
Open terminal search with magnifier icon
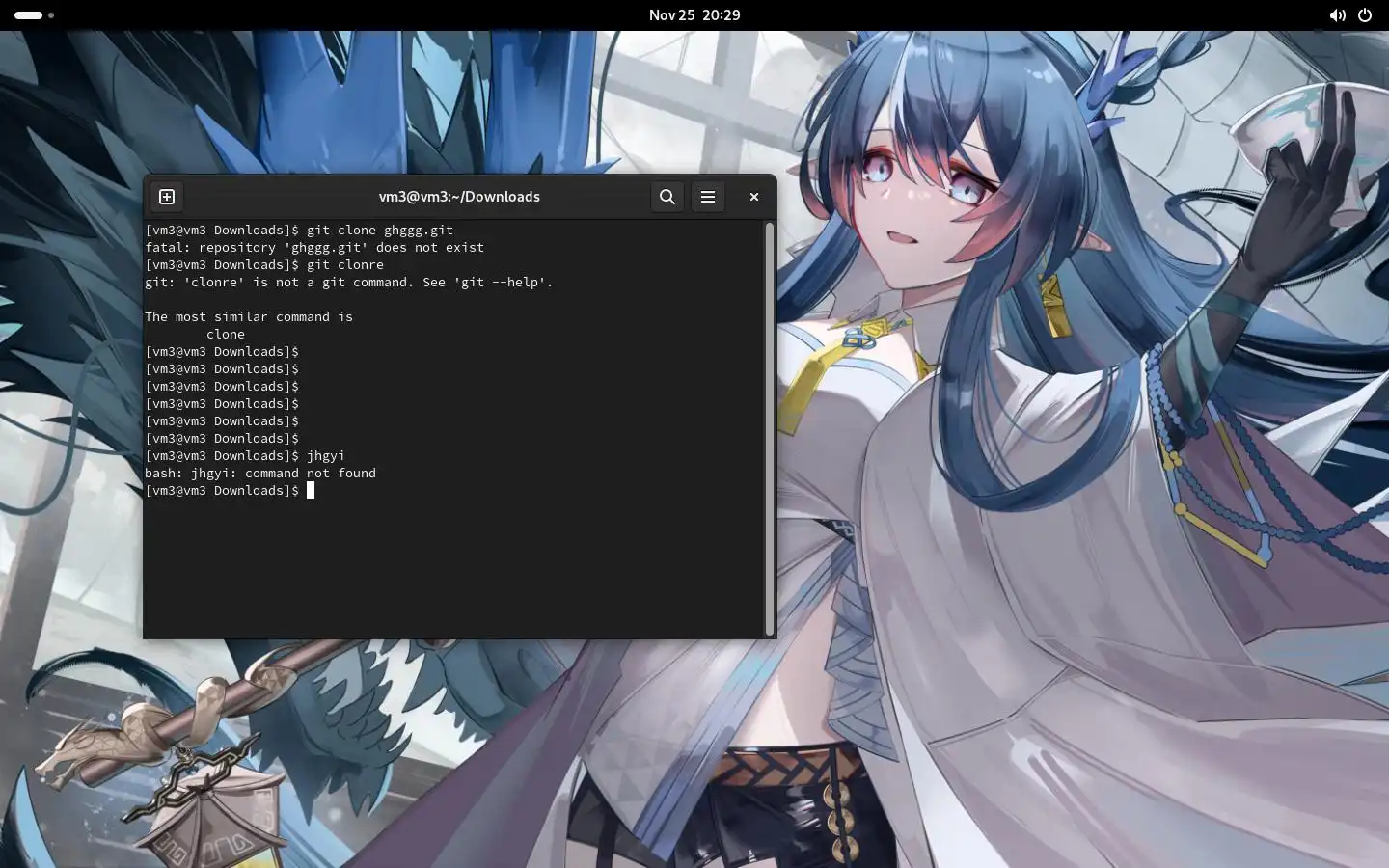coord(667,197)
